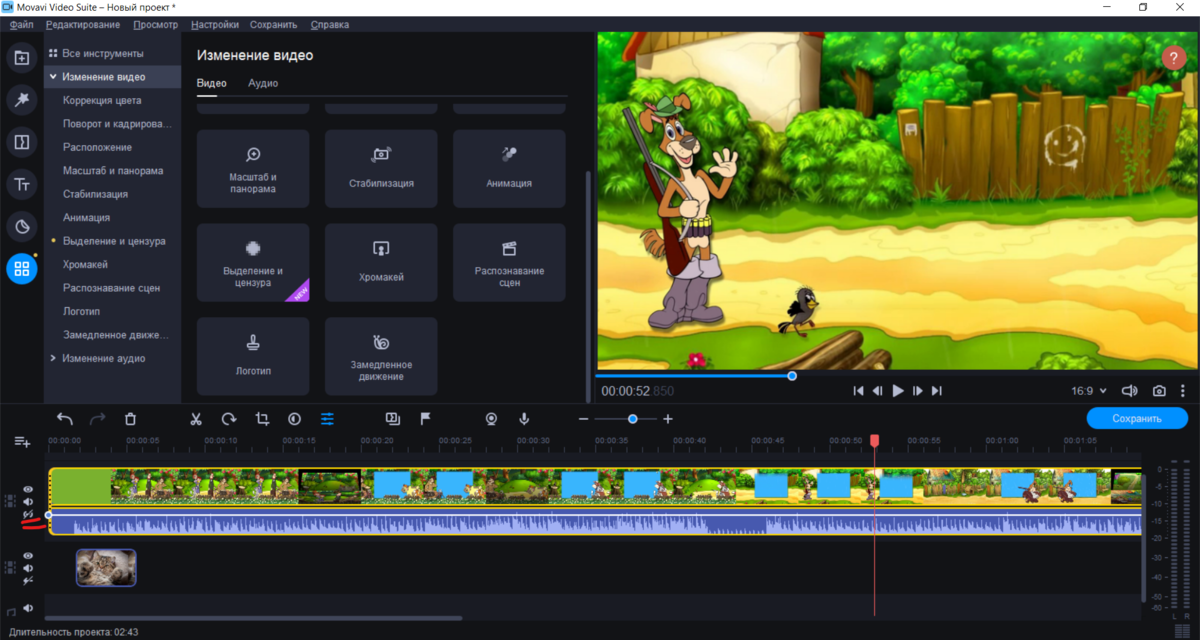Hide the overlay track with cat clip
Image resolution: width=1200 pixels, height=640 pixels.
(x=28, y=556)
